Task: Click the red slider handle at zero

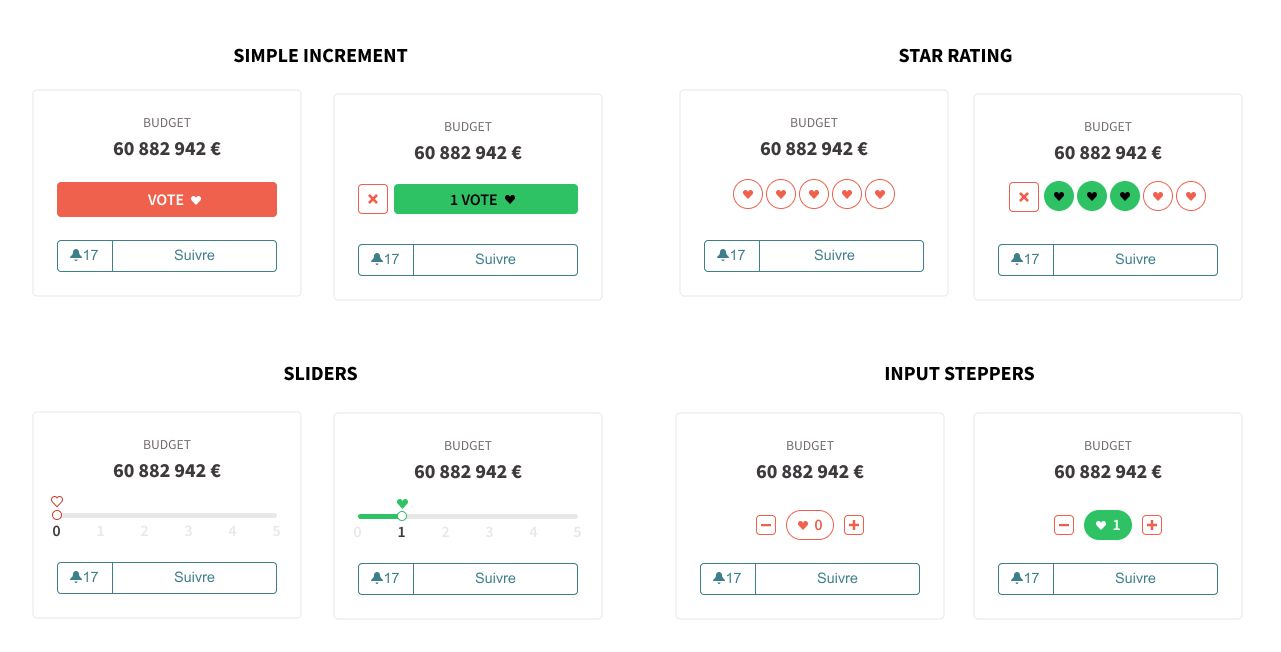Action: pos(57,515)
